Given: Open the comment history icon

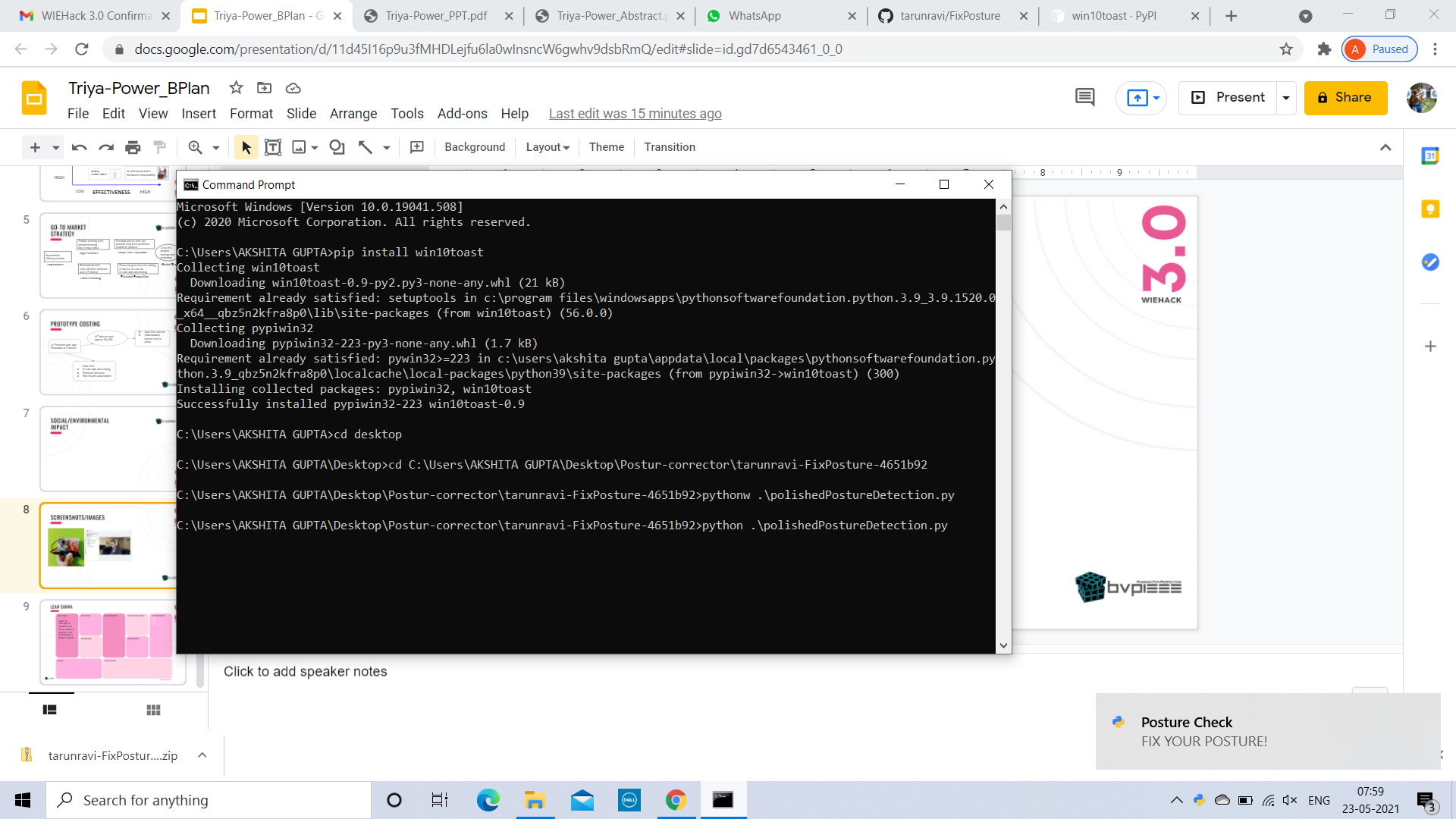Looking at the screenshot, I should [x=1084, y=97].
